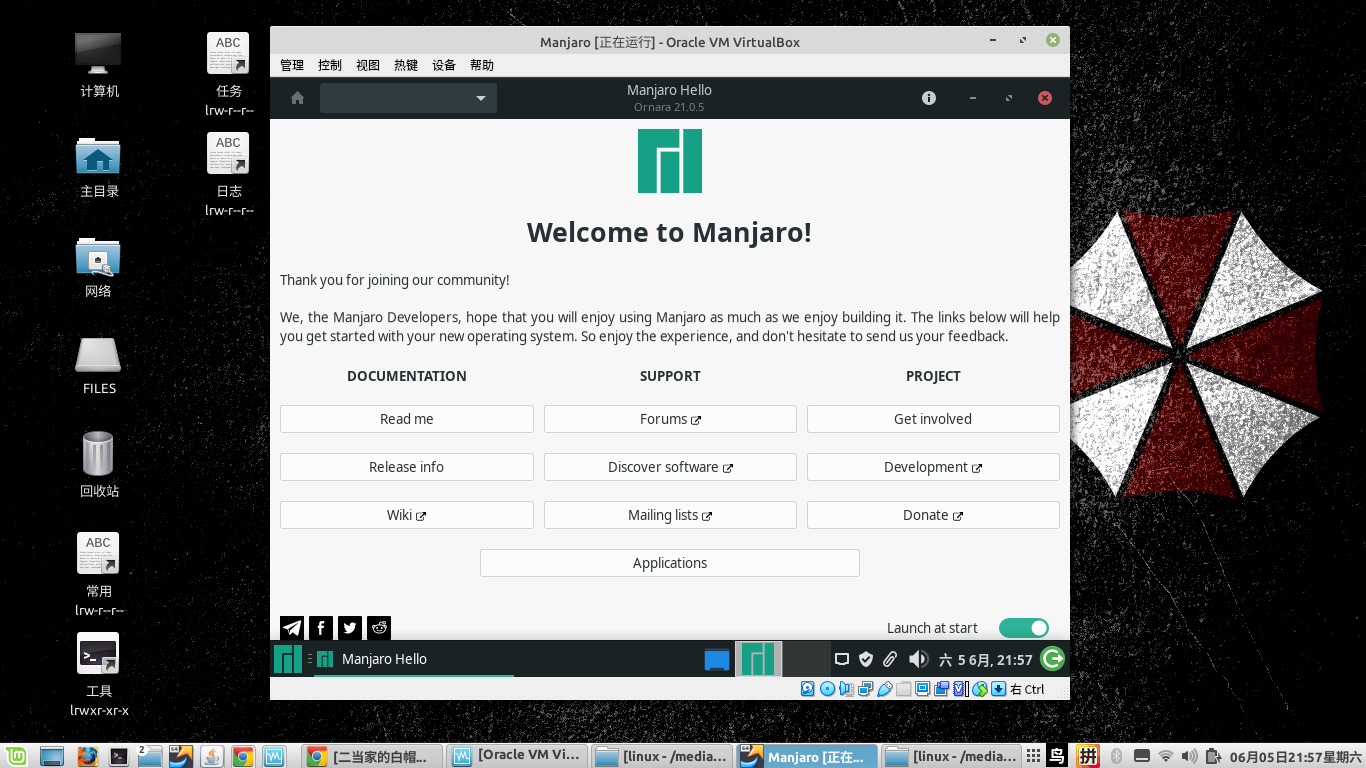
Task: Open the 帮助 menu in VirtualBox
Action: tap(482, 65)
